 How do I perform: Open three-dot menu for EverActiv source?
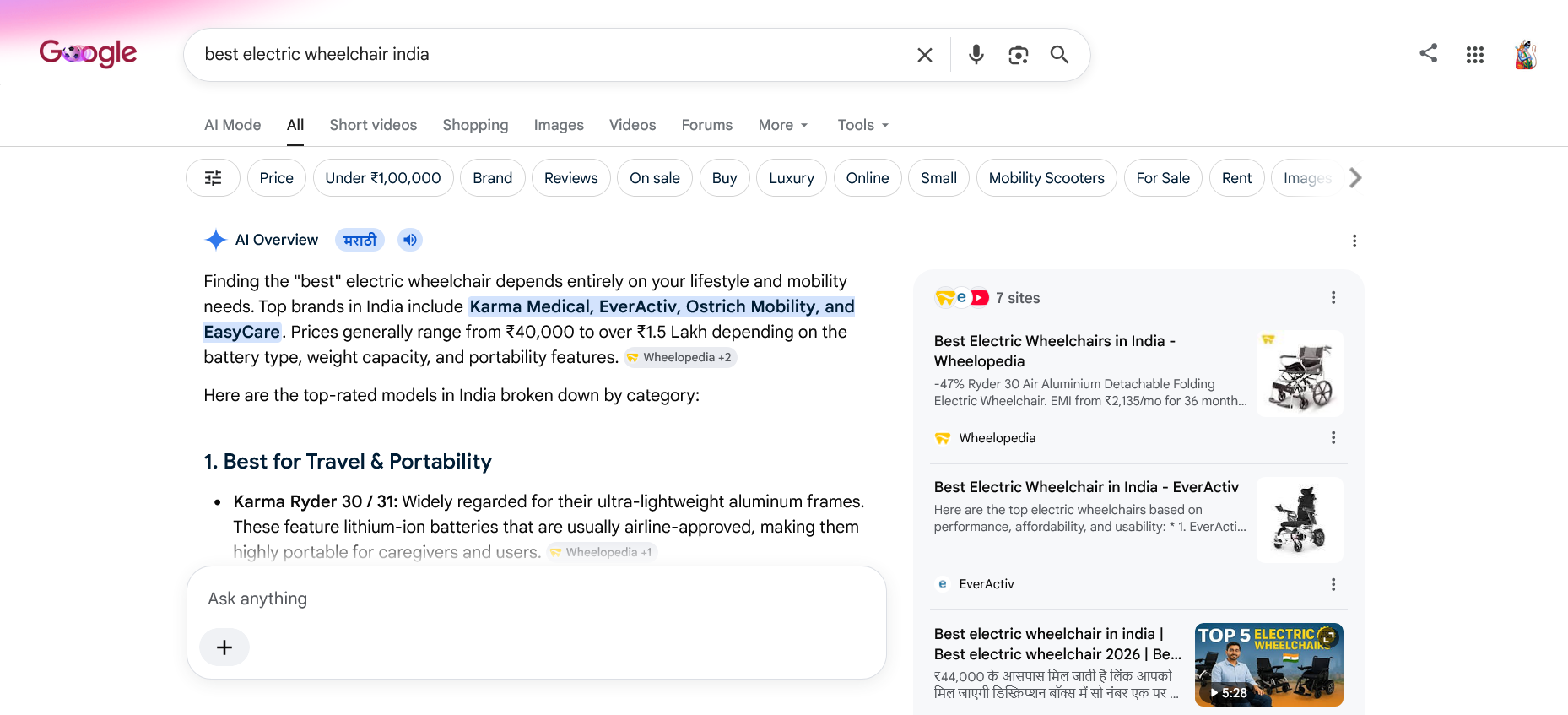point(1333,584)
